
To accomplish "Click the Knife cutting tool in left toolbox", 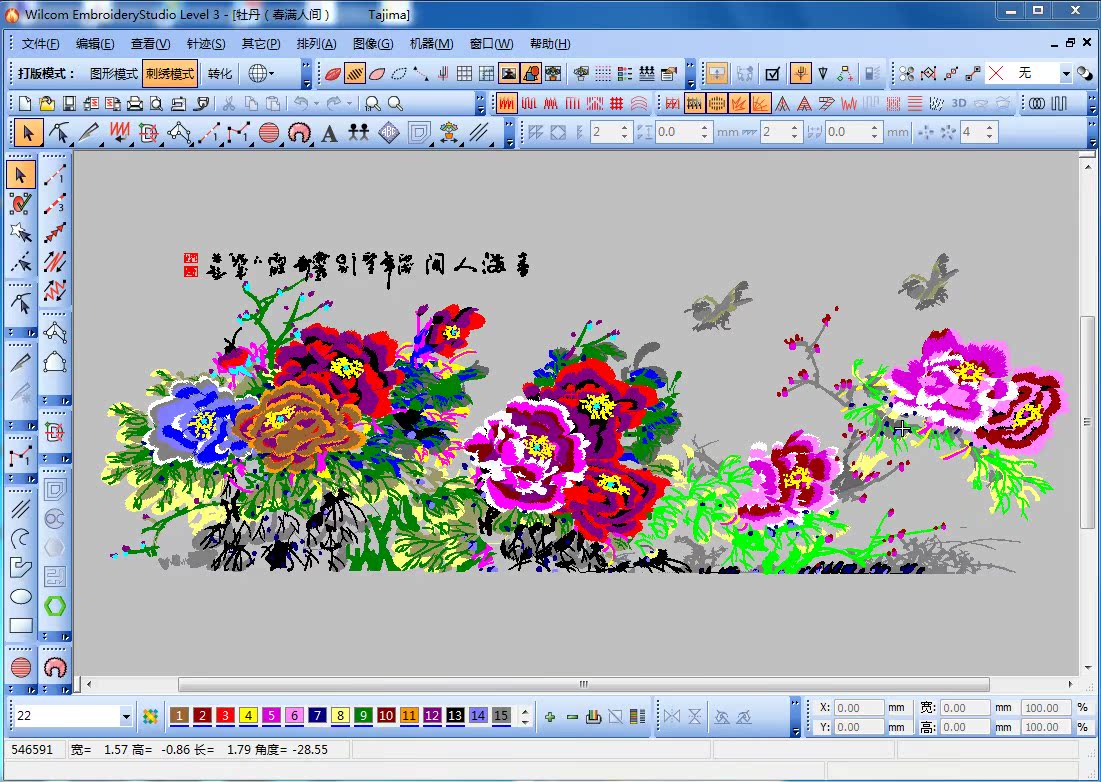I will 21,363.
